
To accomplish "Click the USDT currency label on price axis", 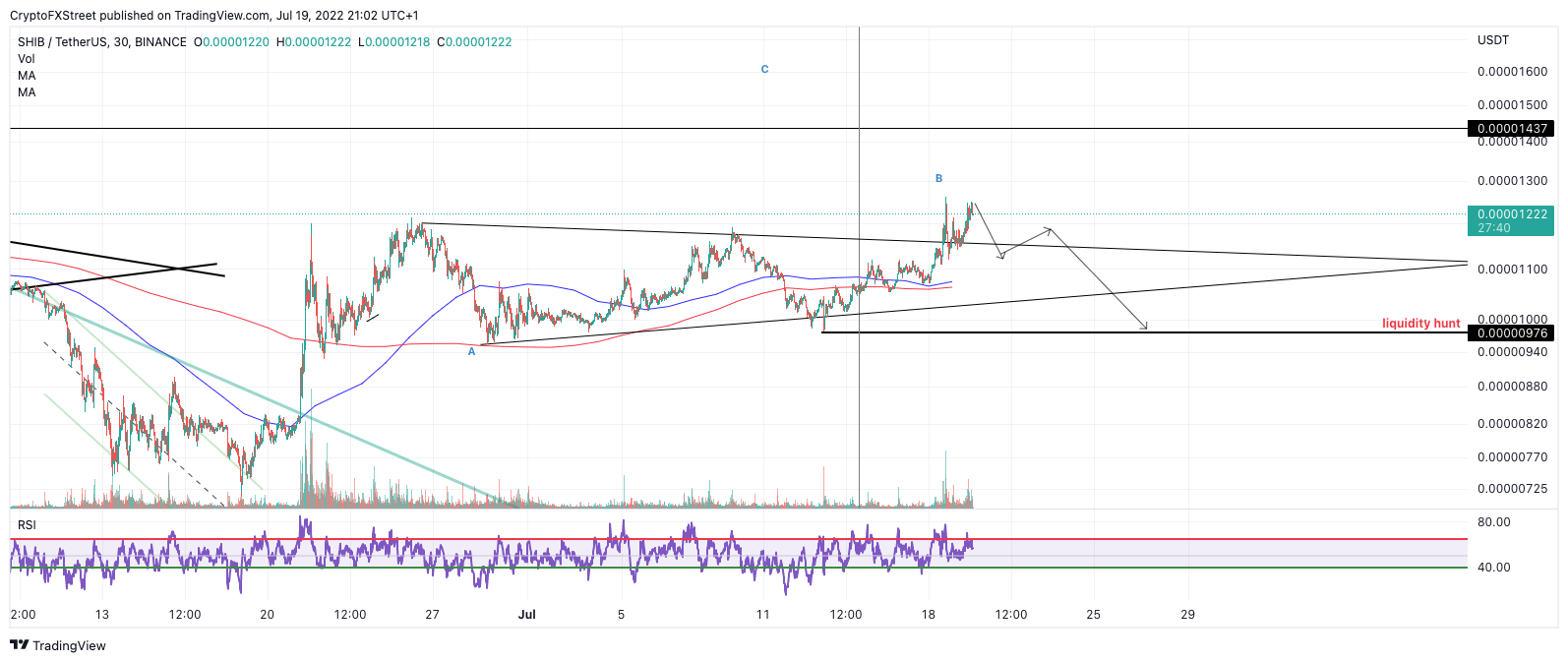I will 1493,39.
